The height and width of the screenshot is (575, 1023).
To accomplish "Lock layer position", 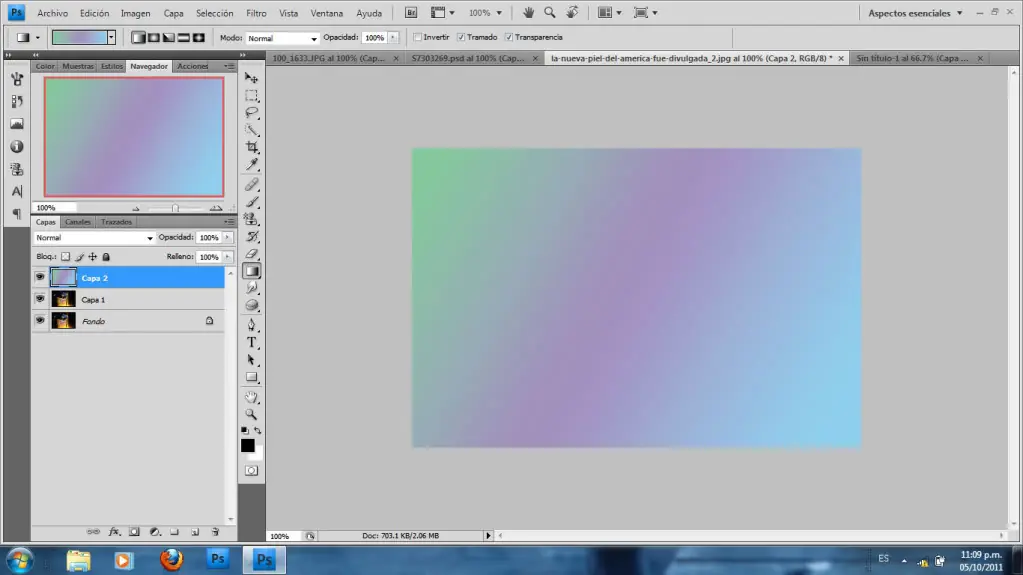I will point(93,256).
